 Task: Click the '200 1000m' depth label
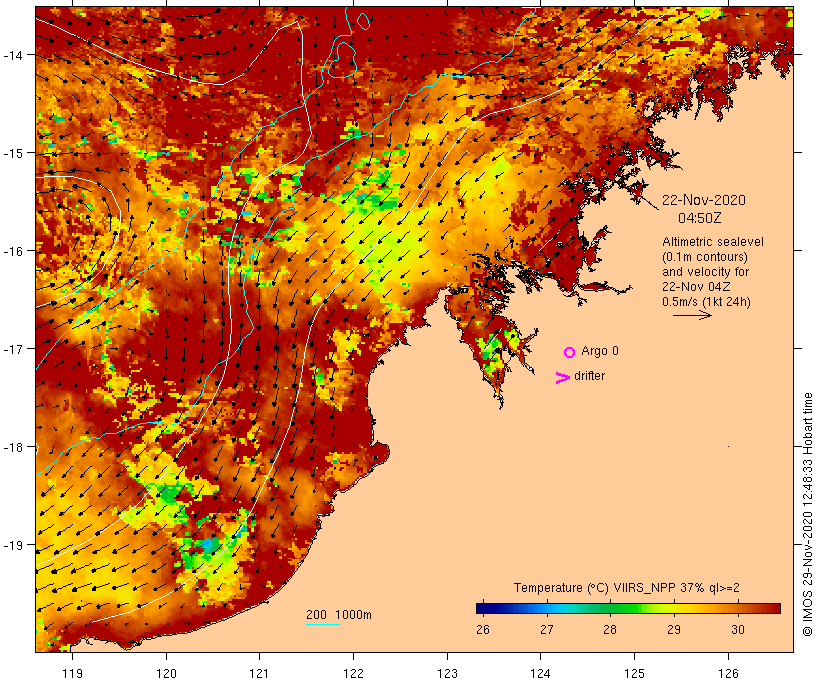pyautogui.click(x=339, y=615)
